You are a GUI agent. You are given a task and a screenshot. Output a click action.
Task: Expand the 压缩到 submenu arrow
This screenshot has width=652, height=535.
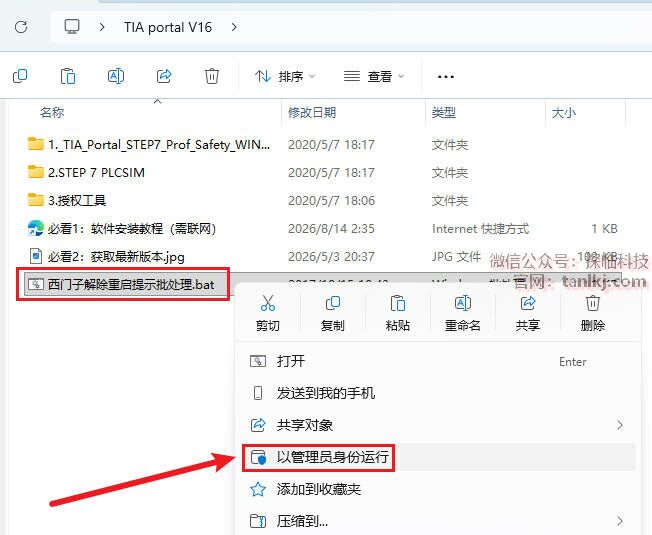pyautogui.click(x=620, y=521)
